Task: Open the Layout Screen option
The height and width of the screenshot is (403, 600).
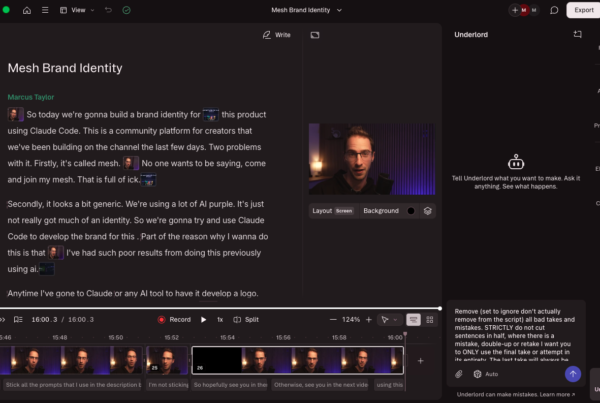Action: pos(333,211)
